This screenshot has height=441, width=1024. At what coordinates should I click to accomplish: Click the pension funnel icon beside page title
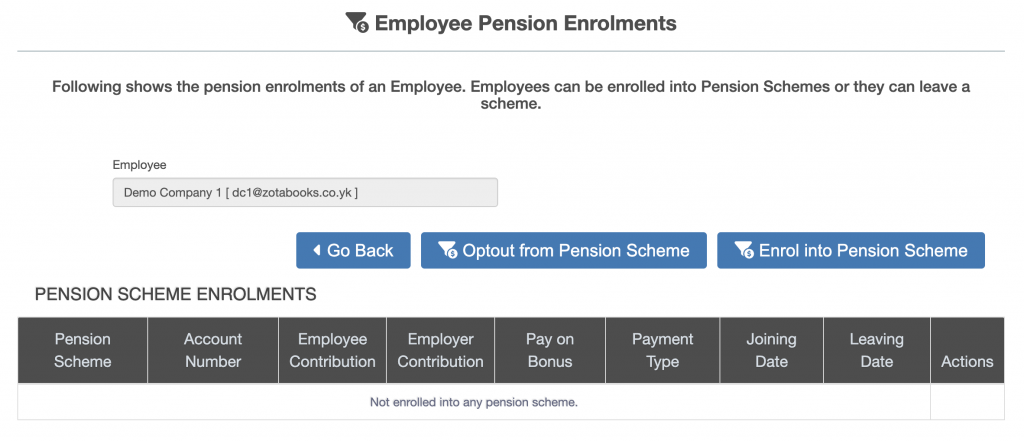(x=356, y=23)
